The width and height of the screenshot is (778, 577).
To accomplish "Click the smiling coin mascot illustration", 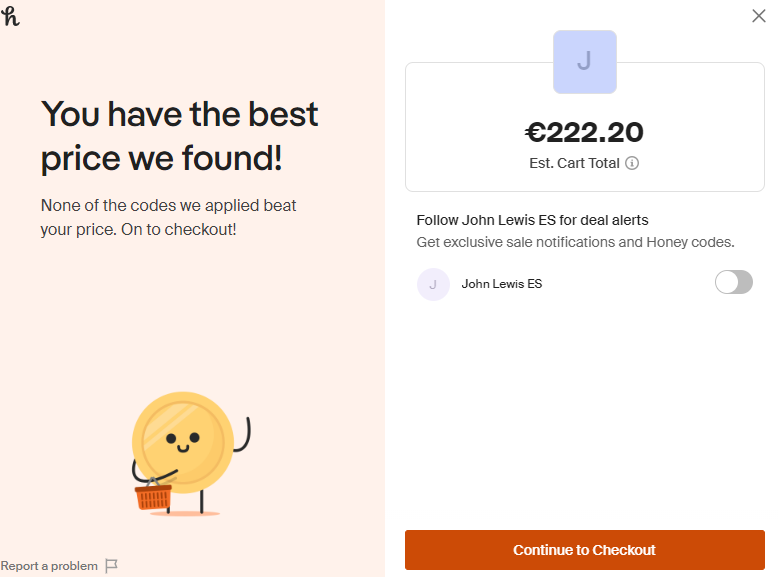I will pos(190,452).
